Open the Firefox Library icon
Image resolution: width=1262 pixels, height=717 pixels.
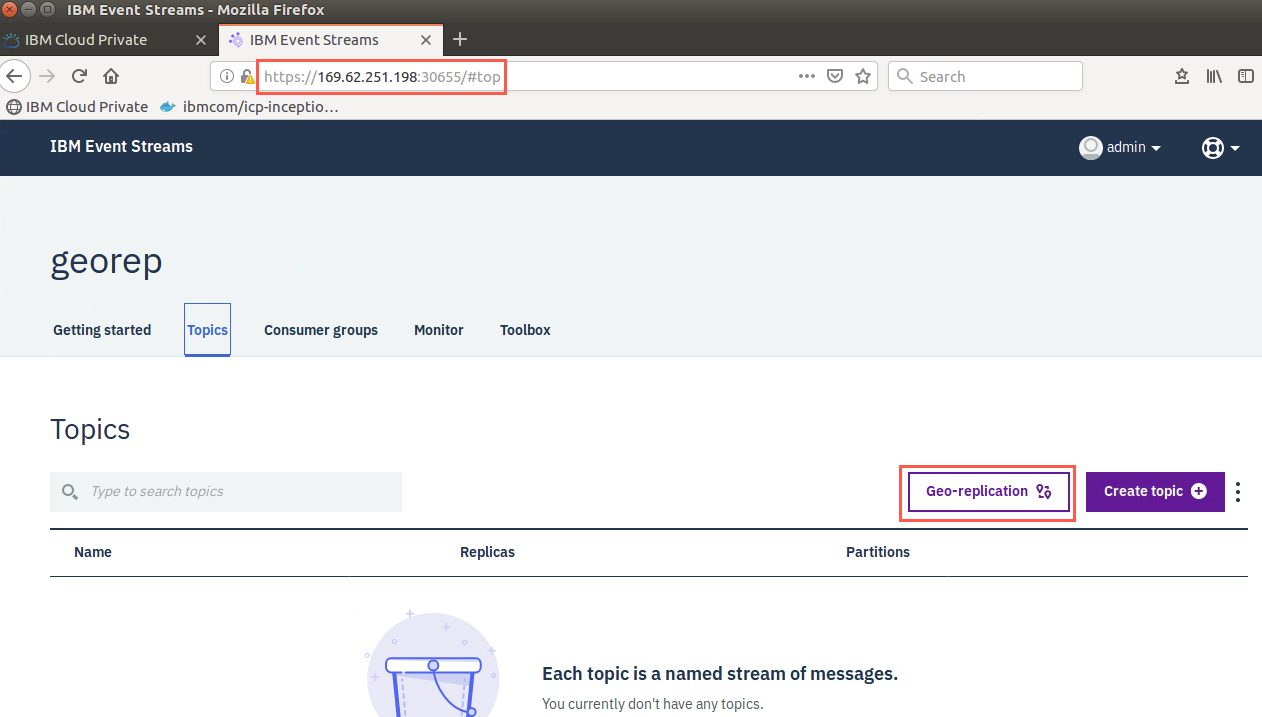coord(1214,76)
